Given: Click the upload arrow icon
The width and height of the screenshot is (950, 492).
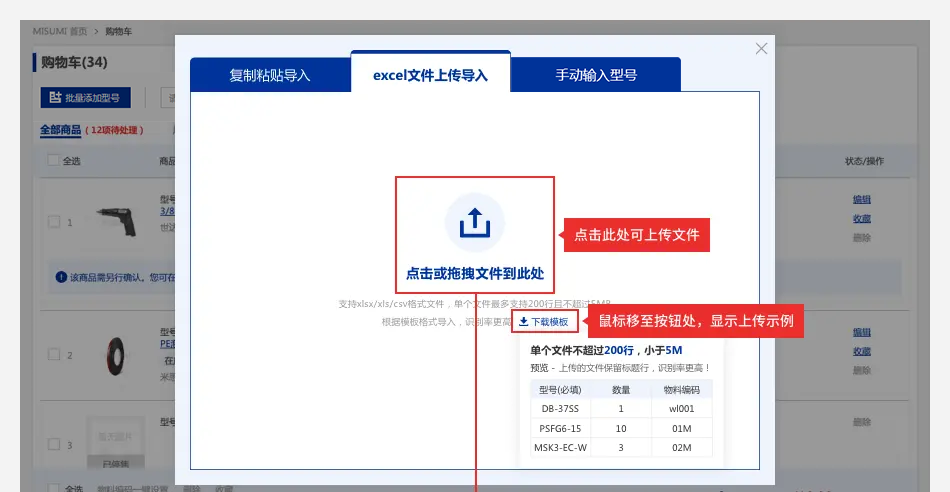Looking at the screenshot, I should tap(474, 222).
